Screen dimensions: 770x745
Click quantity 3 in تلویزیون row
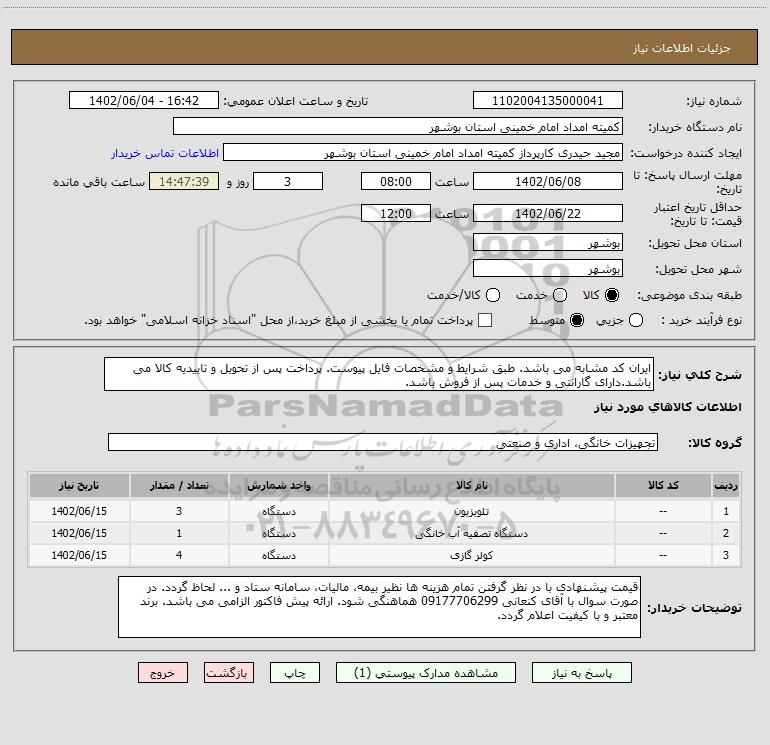coord(179,511)
